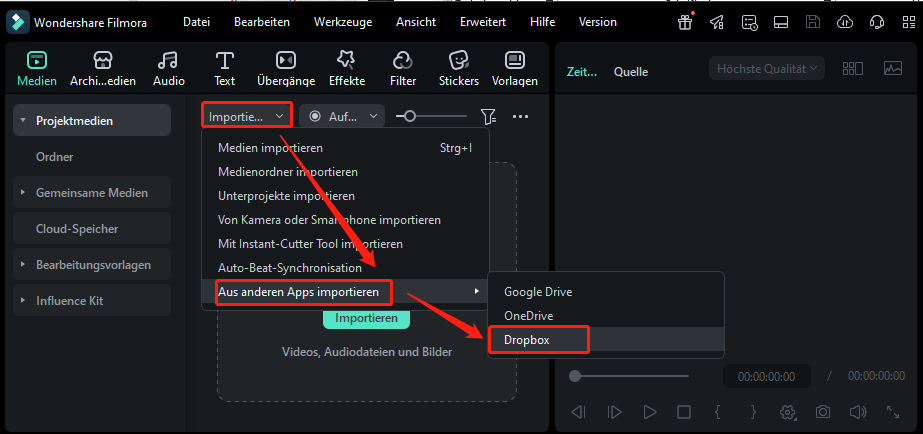This screenshot has height=434, width=923.
Task: Open the Effekte tab
Action: 347,68
